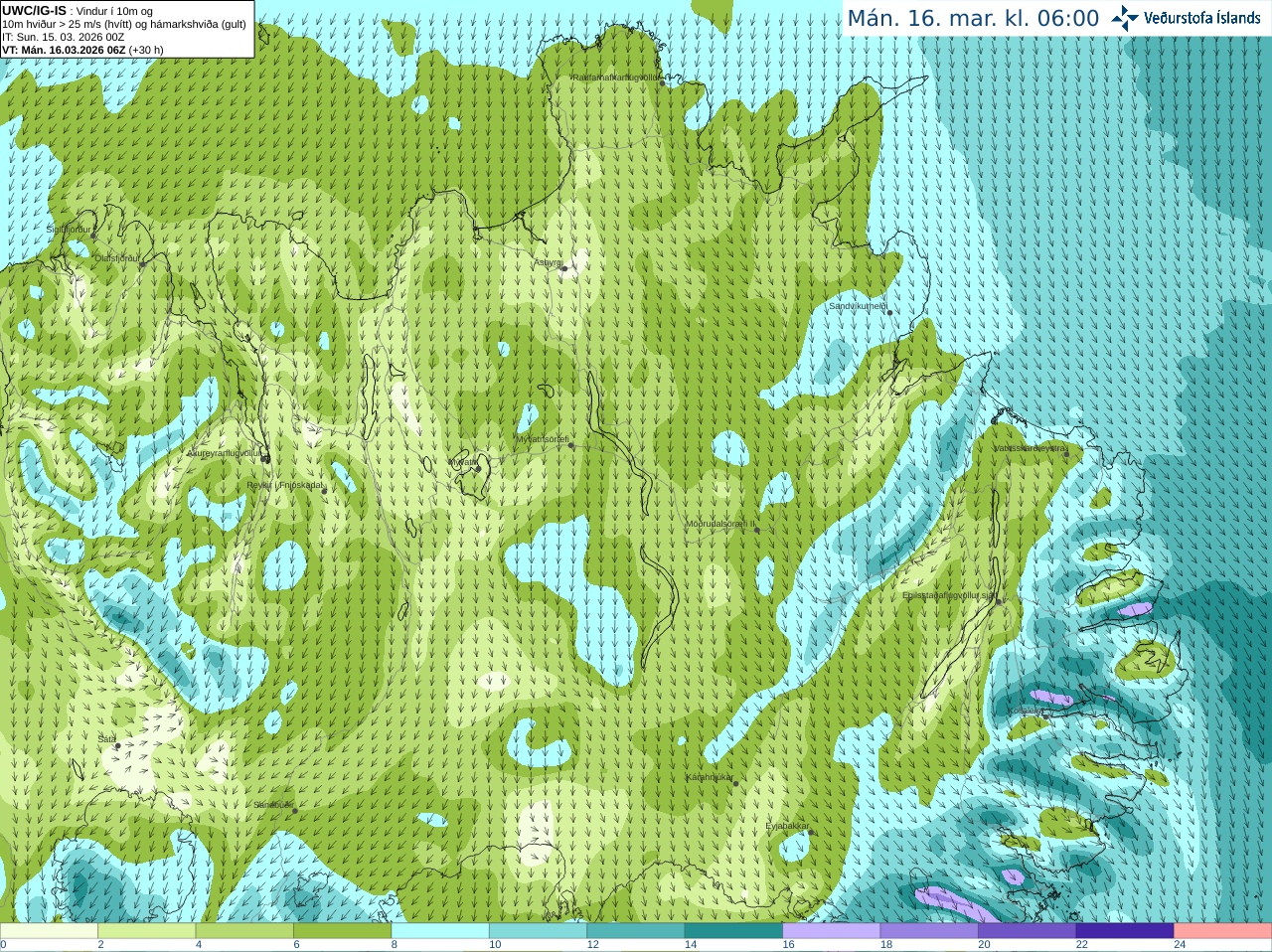Click the date header Mán. 16. mar. kl. 06:00
Viewport: 1272px width, 952px height.
tap(973, 19)
